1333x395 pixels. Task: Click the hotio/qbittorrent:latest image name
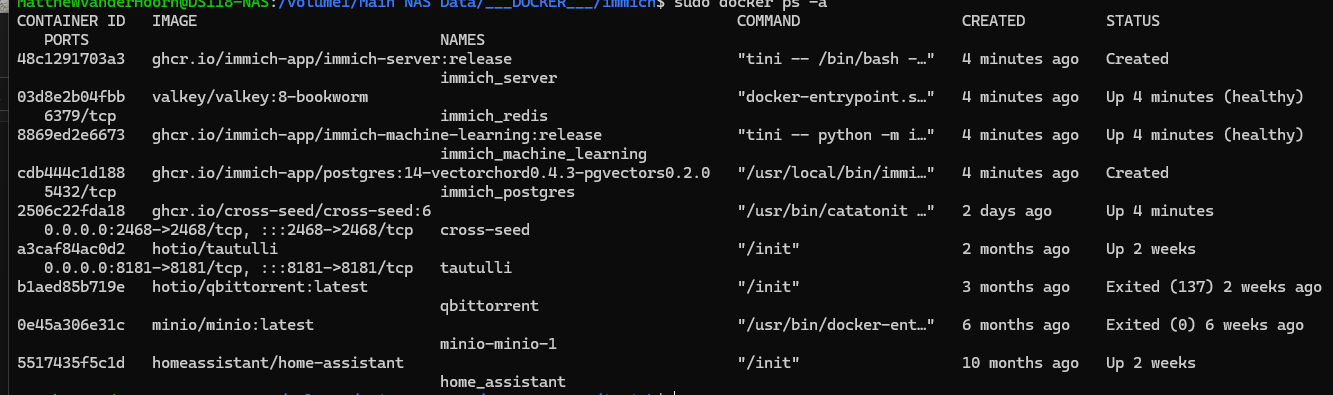pos(260,287)
